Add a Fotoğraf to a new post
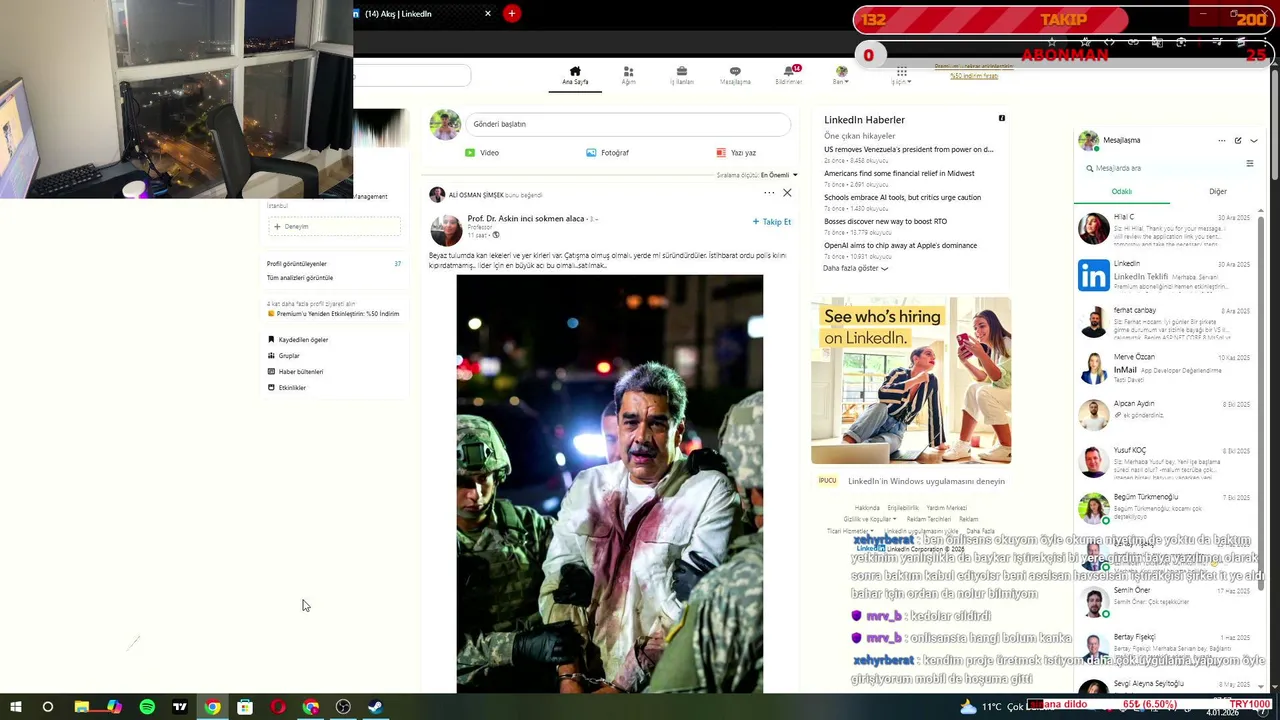 (x=607, y=153)
